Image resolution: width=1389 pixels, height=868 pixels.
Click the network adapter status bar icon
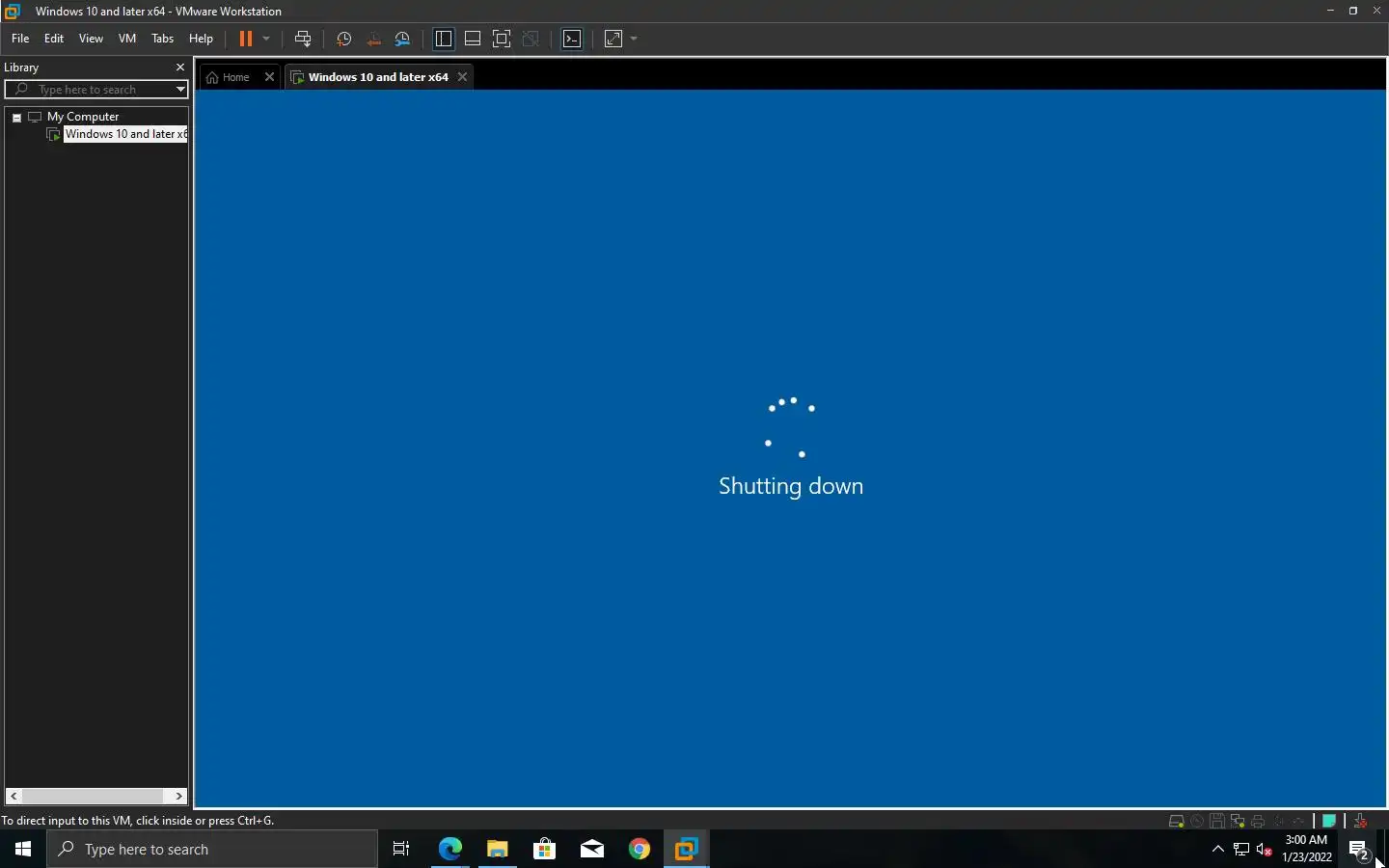[1238, 822]
